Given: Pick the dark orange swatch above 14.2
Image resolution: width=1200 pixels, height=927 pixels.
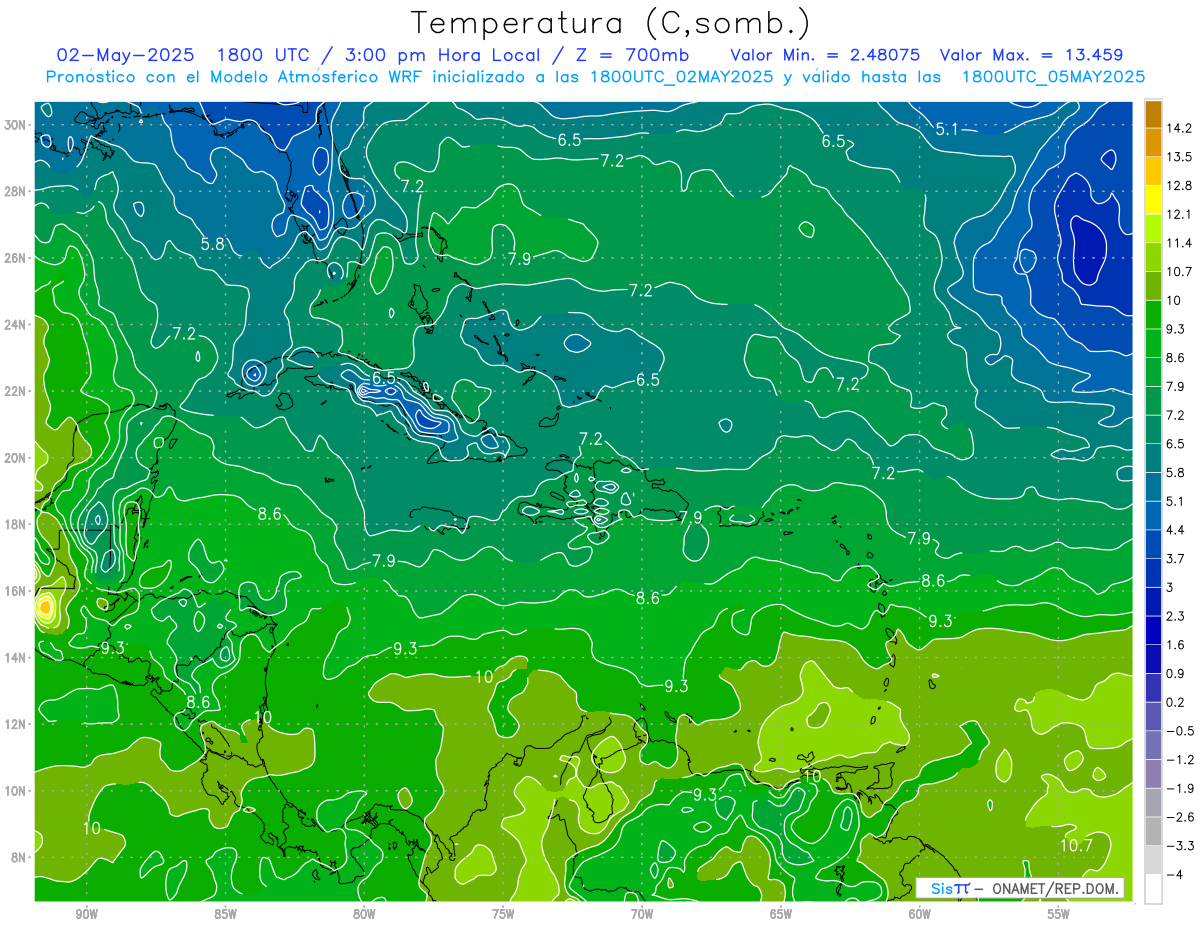Looking at the screenshot, I should pos(1153,114).
